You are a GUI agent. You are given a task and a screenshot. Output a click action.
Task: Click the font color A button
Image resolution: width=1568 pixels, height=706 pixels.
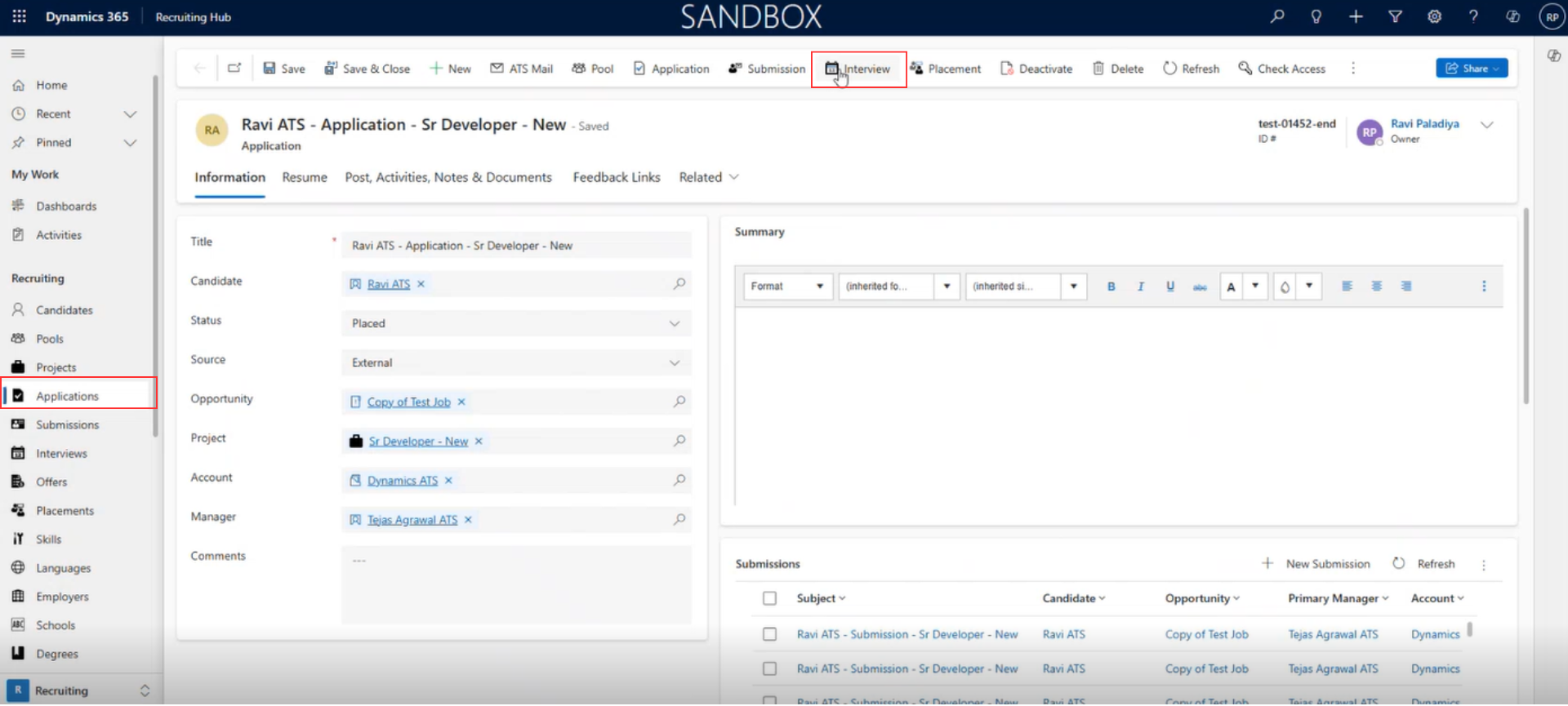click(1231, 286)
